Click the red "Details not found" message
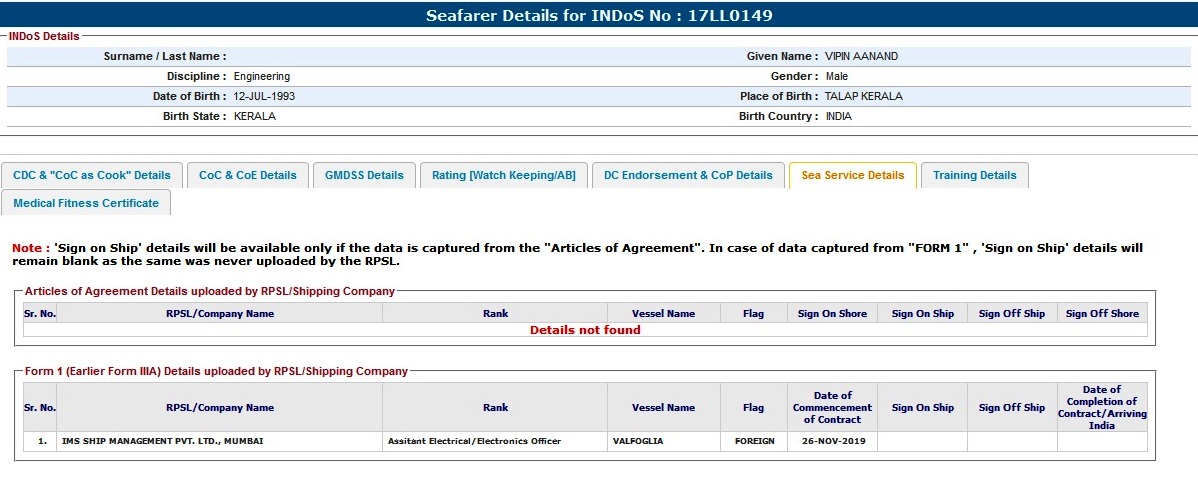The width and height of the screenshot is (1198, 488). 585,330
